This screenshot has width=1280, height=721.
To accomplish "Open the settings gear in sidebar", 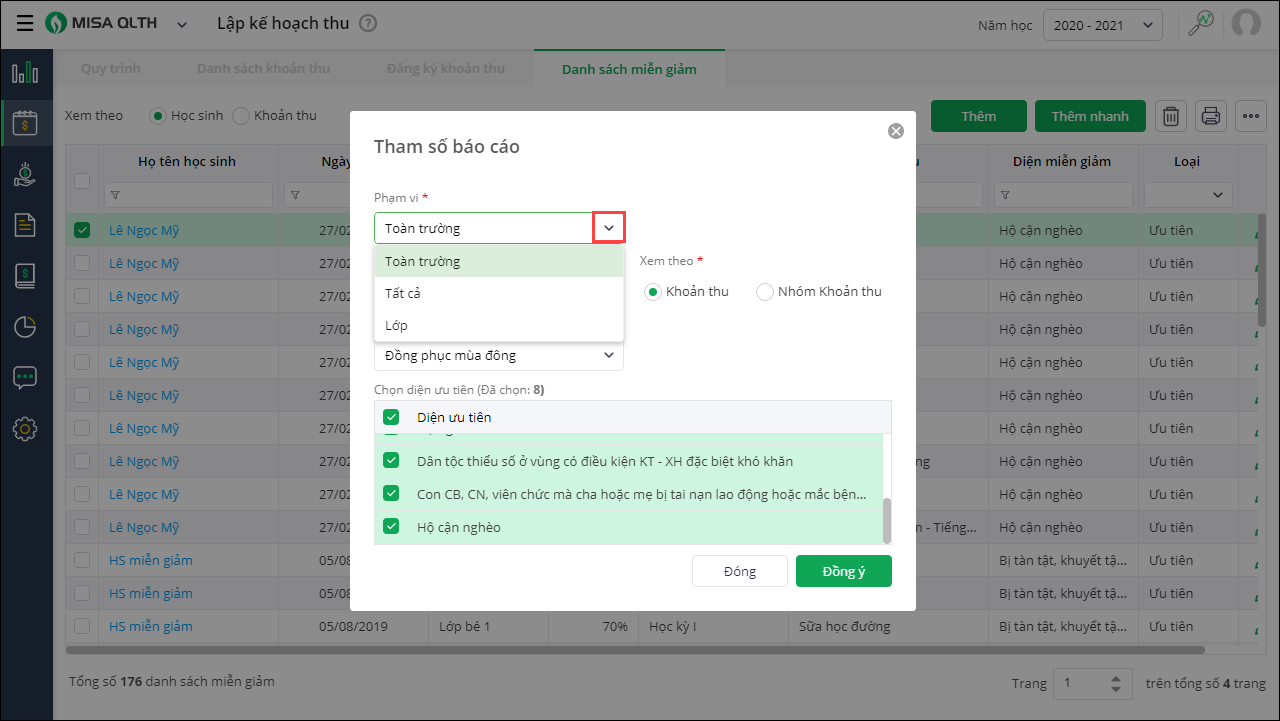I will (x=25, y=429).
